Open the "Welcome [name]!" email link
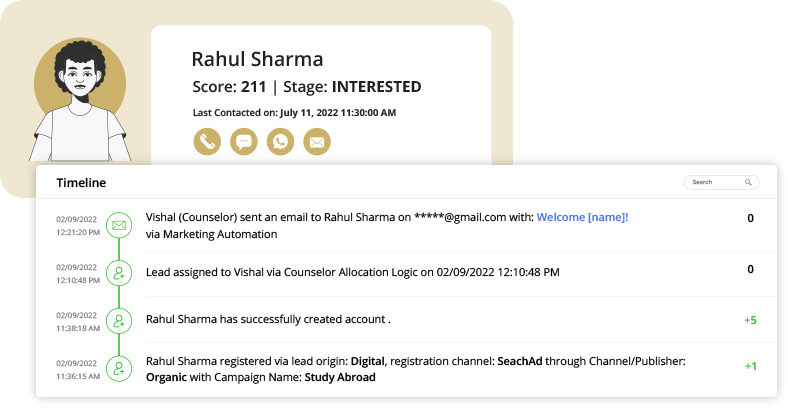This screenshot has height=409, width=788. (x=582, y=217)
